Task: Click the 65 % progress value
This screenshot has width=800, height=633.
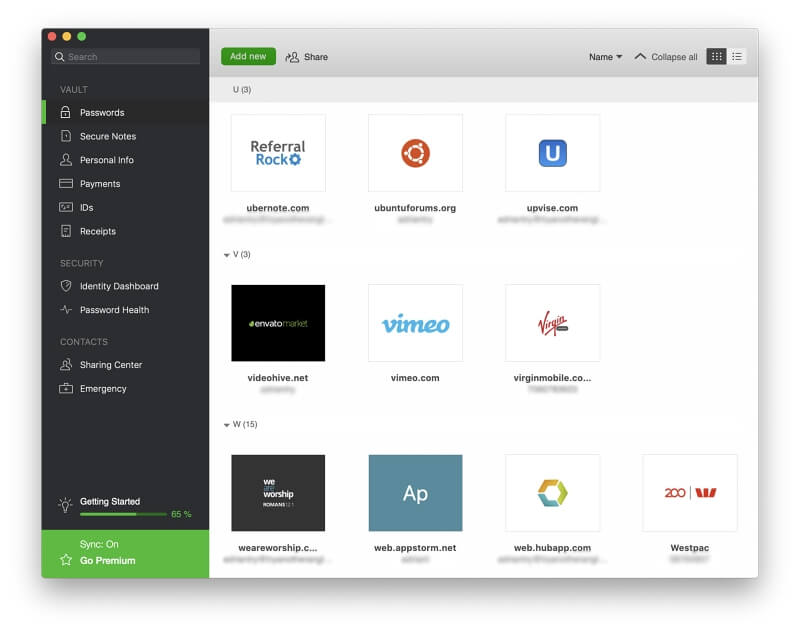Action: [181, 514]
